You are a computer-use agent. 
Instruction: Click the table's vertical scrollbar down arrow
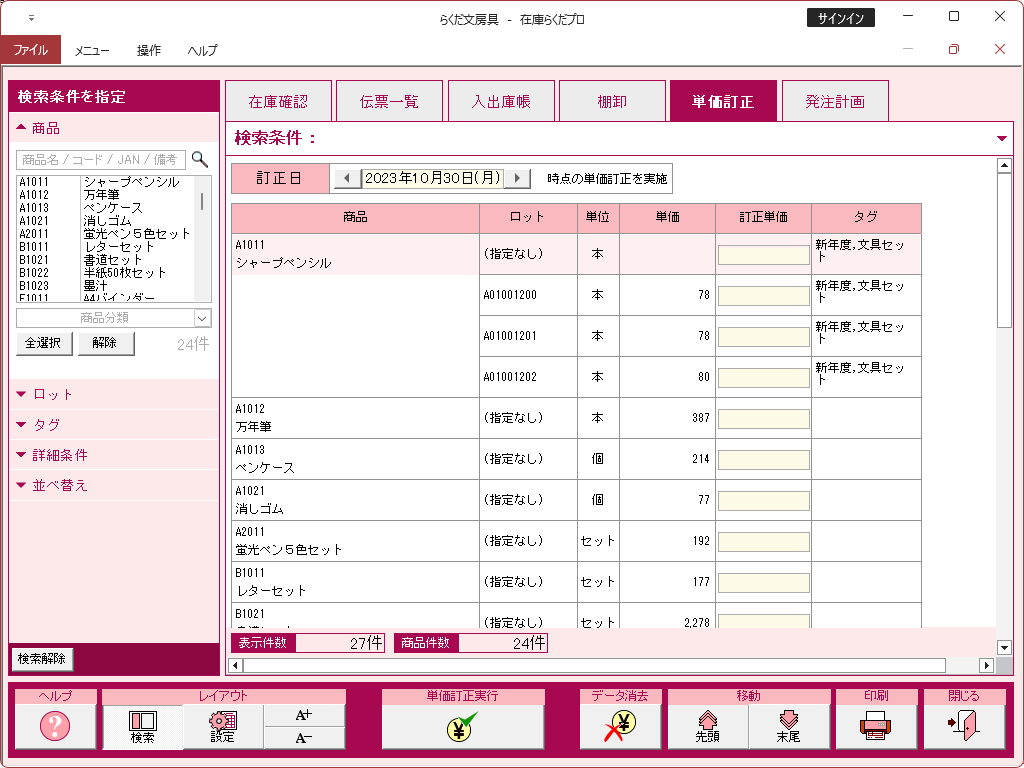pos(1004,647)
